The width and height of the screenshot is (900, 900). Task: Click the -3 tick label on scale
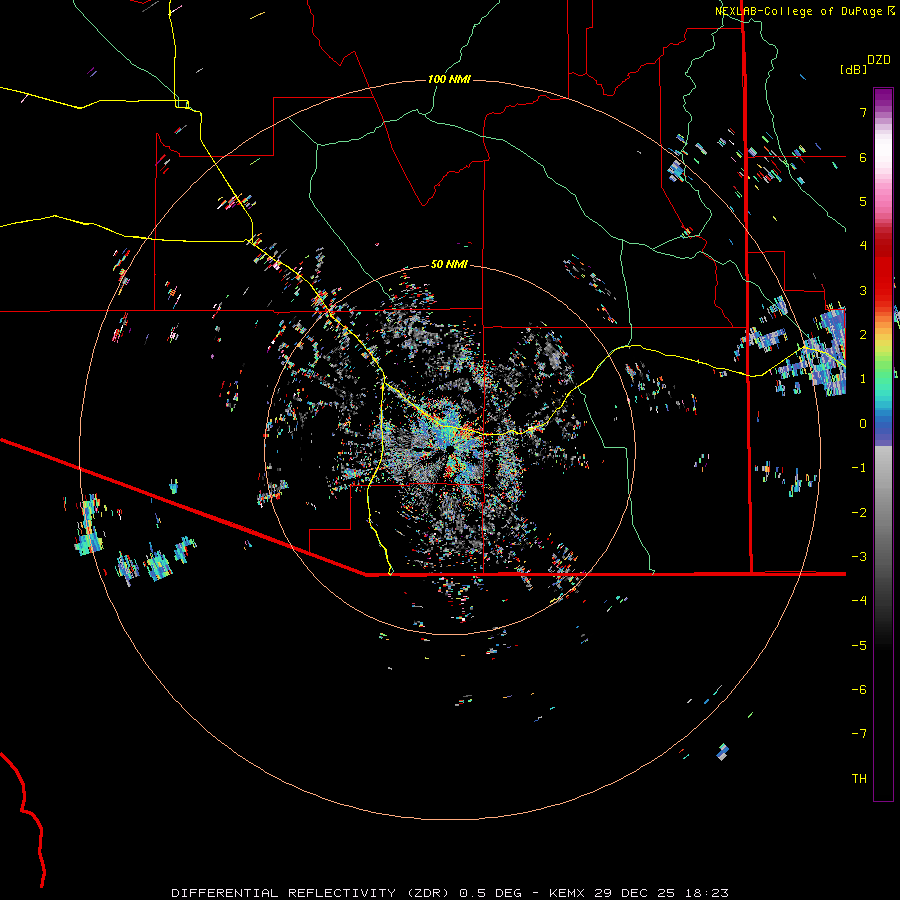(859, 557)
